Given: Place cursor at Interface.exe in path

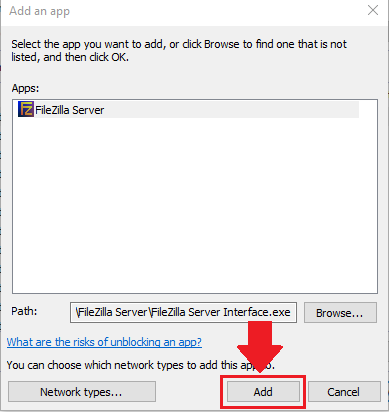Looking at the screenshot, I should pos(257,312).
